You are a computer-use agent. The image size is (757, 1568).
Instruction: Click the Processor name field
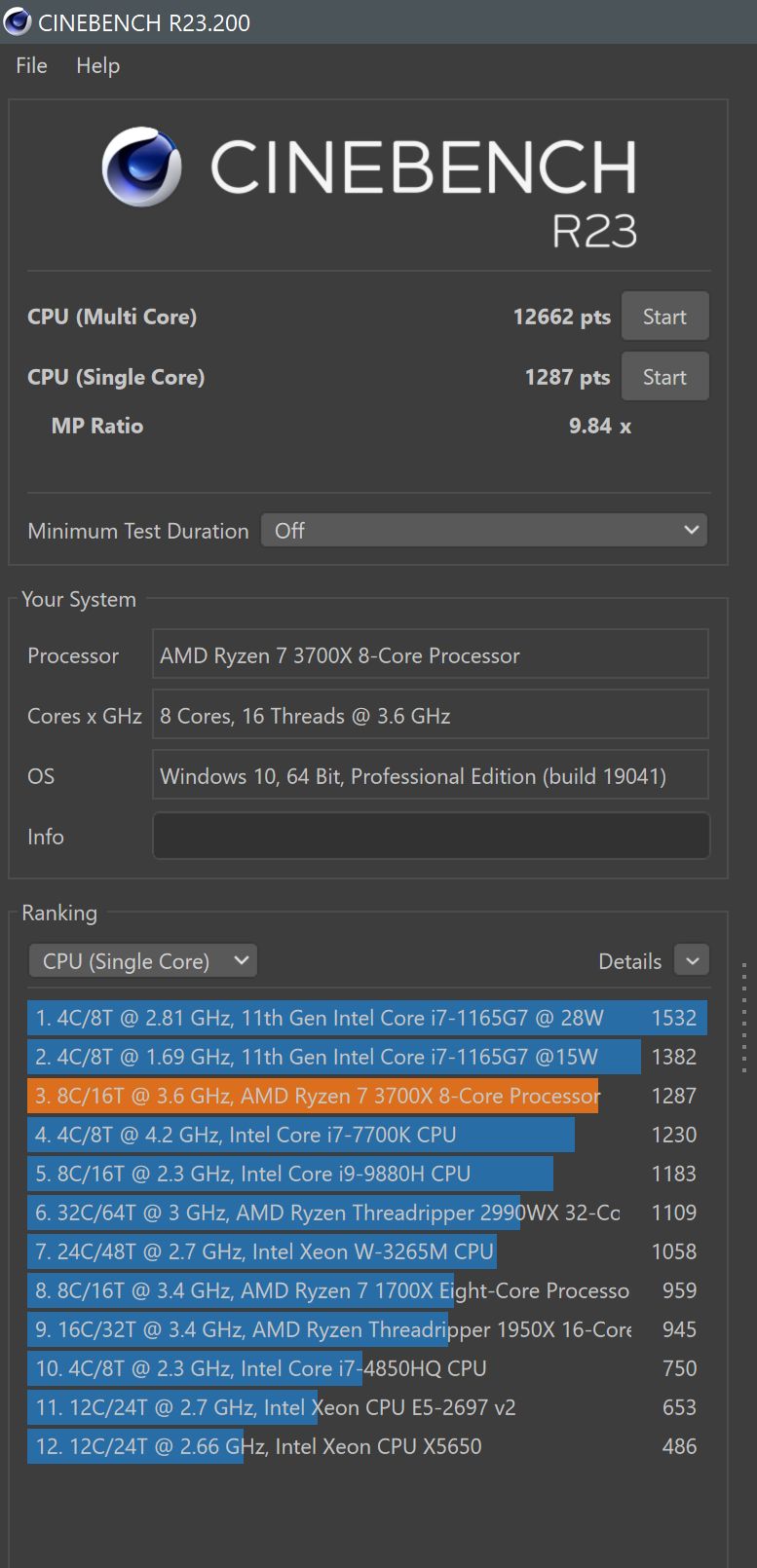click(431, 655)
